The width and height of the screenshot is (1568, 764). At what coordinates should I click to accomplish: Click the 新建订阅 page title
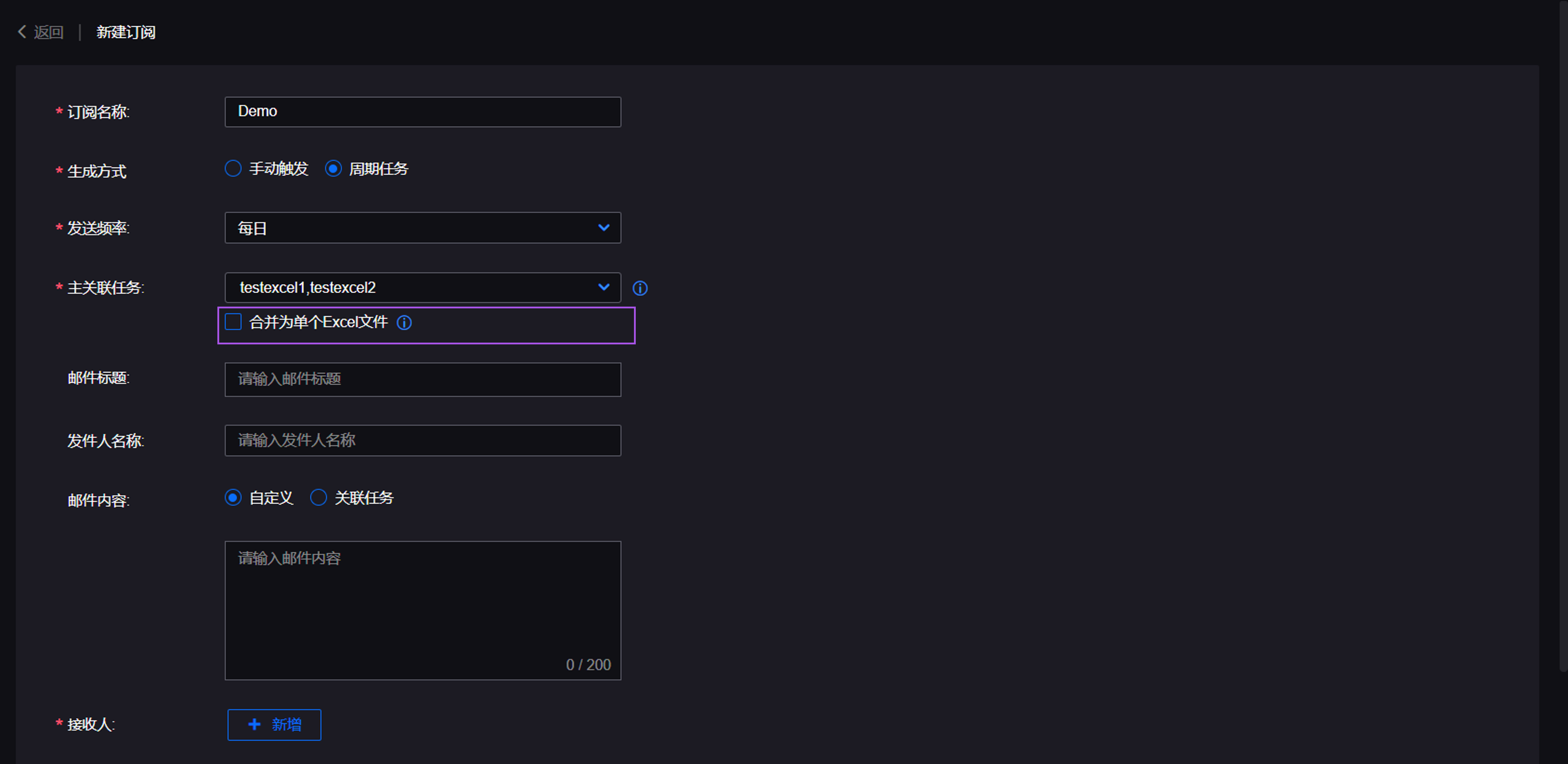pyautogui.click(x=126, y=32)
